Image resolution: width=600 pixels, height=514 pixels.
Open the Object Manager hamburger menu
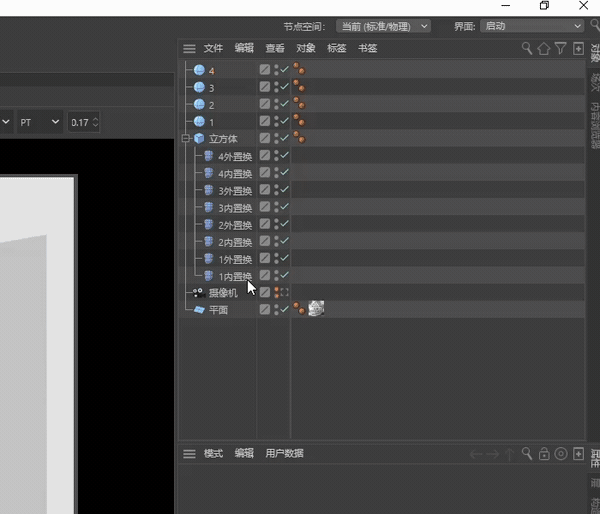pos(189,49)
